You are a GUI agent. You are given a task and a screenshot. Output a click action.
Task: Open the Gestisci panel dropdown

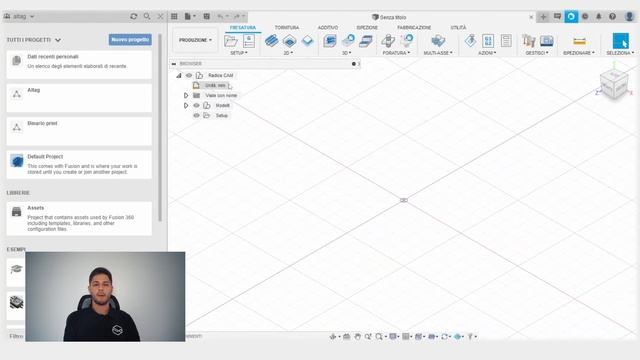[x=537, y=53]
